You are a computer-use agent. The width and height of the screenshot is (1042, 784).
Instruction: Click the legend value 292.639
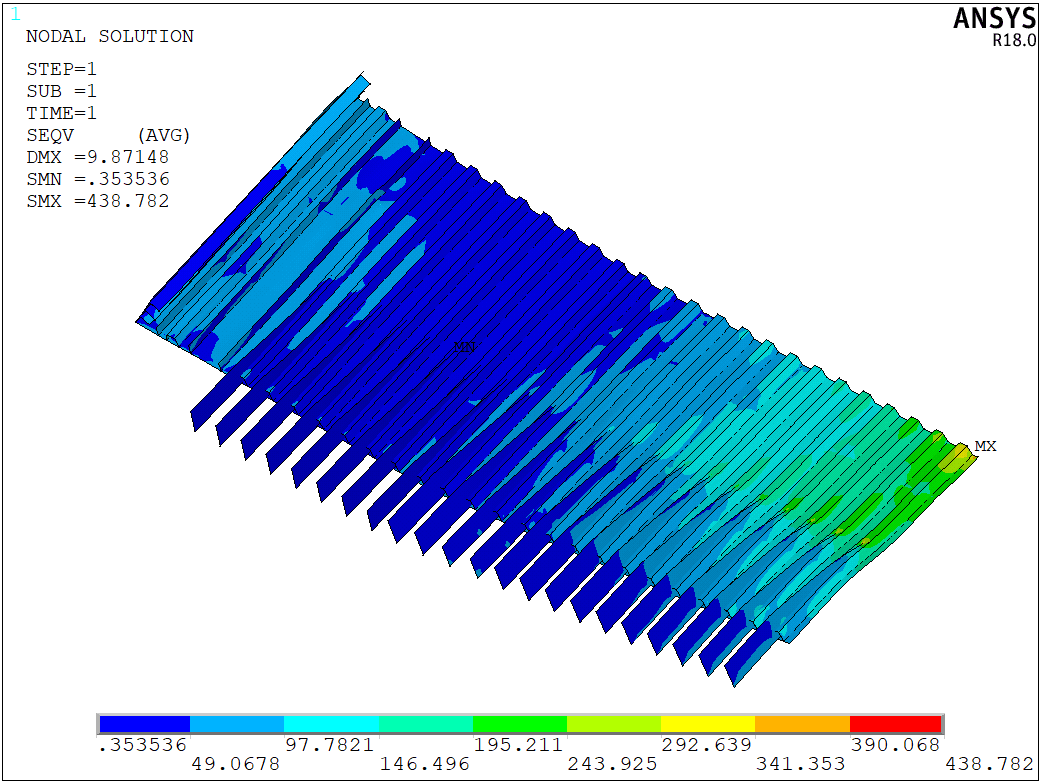706,745
